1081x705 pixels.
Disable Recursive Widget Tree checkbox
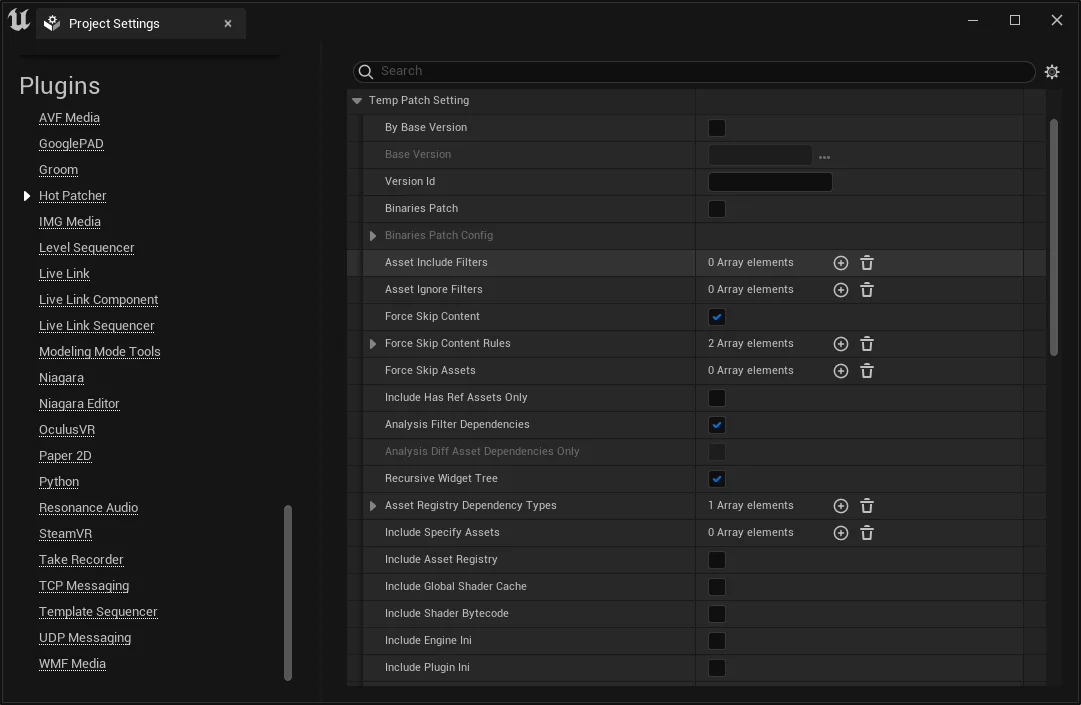tap(717, 479)
